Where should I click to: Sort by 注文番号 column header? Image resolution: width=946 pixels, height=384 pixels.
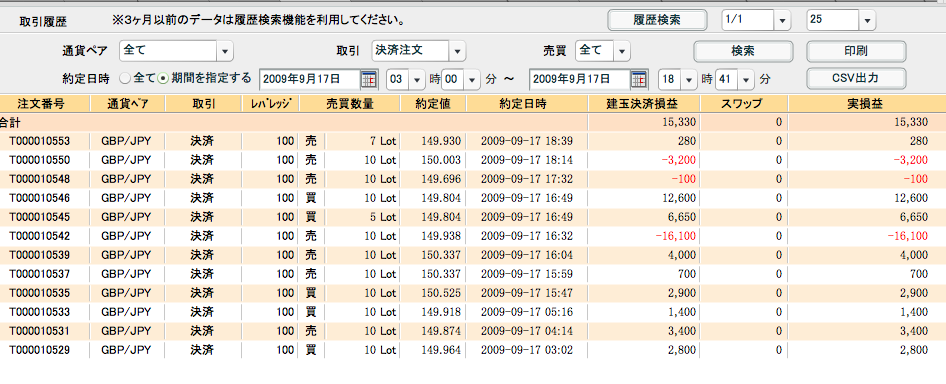point(45,103)
